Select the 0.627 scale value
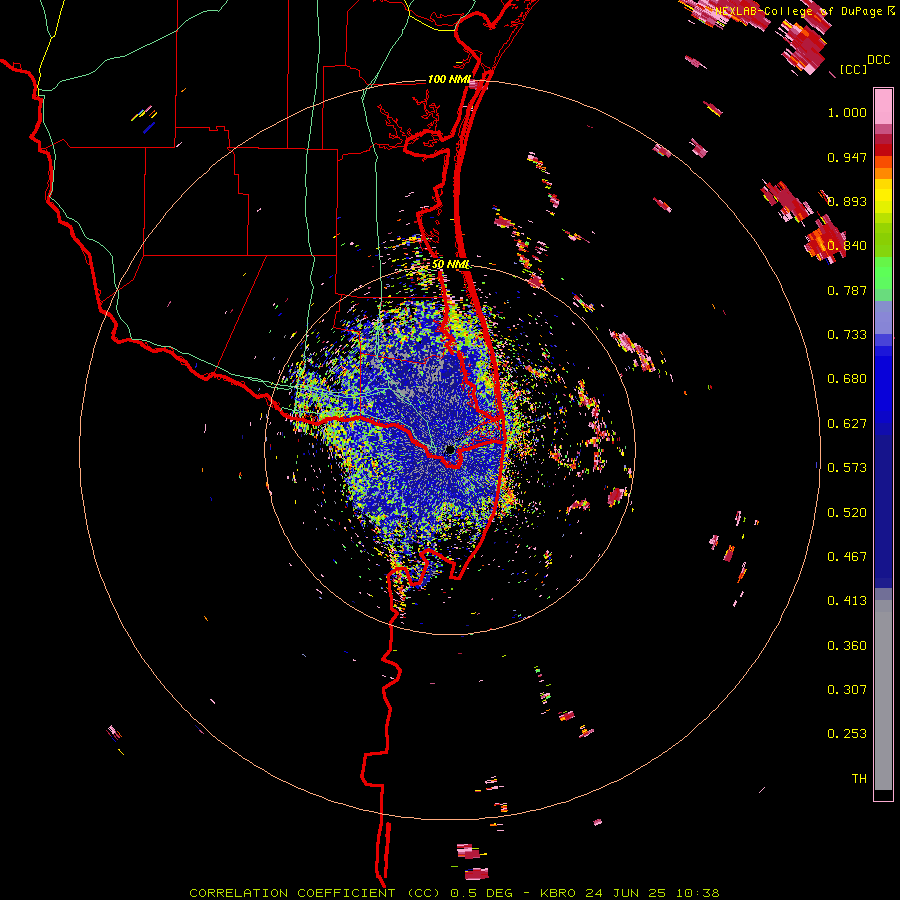The image size is (900, 900). [847, 424]
